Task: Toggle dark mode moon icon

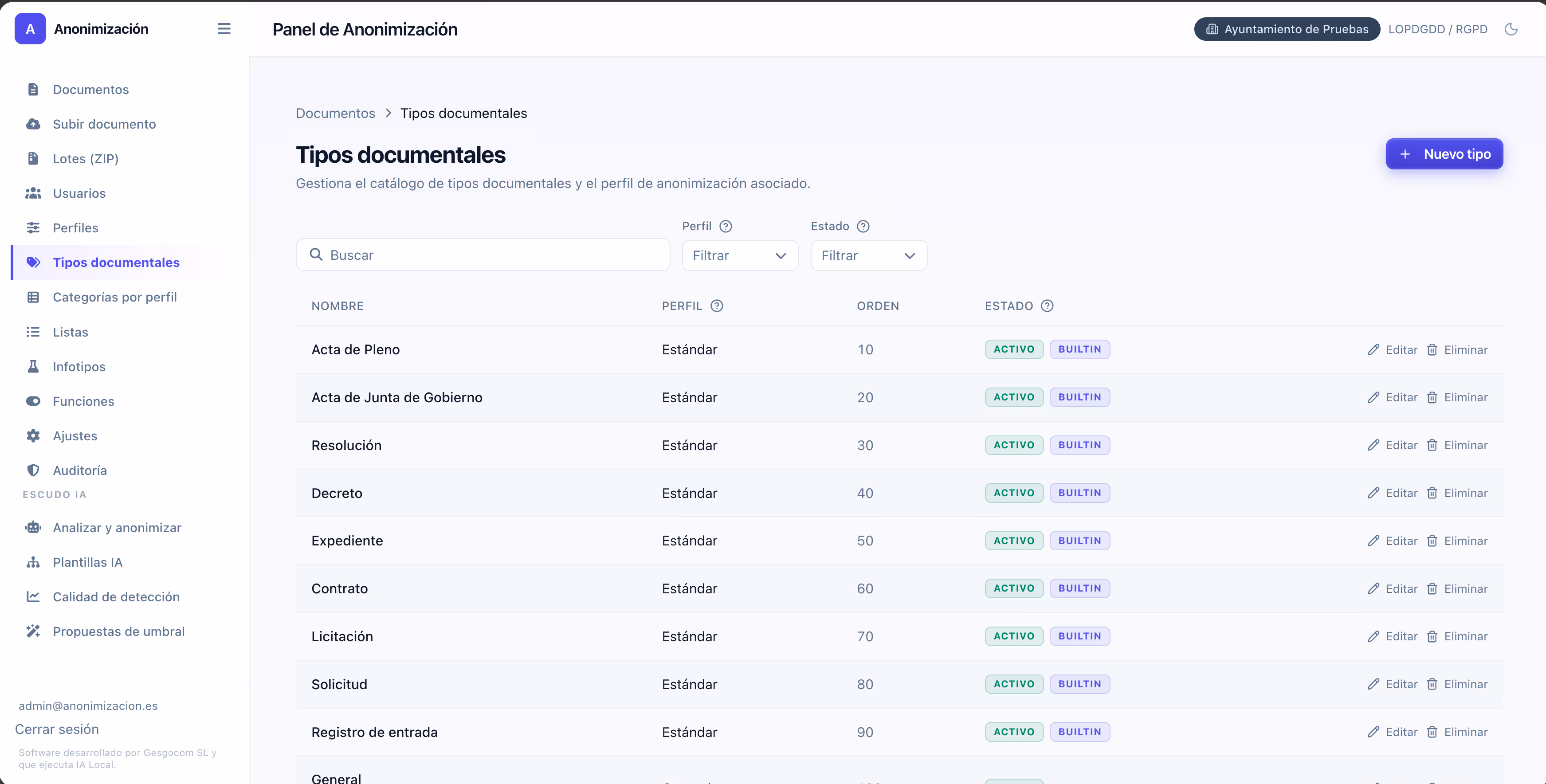Action: [x=1511, y=29]
